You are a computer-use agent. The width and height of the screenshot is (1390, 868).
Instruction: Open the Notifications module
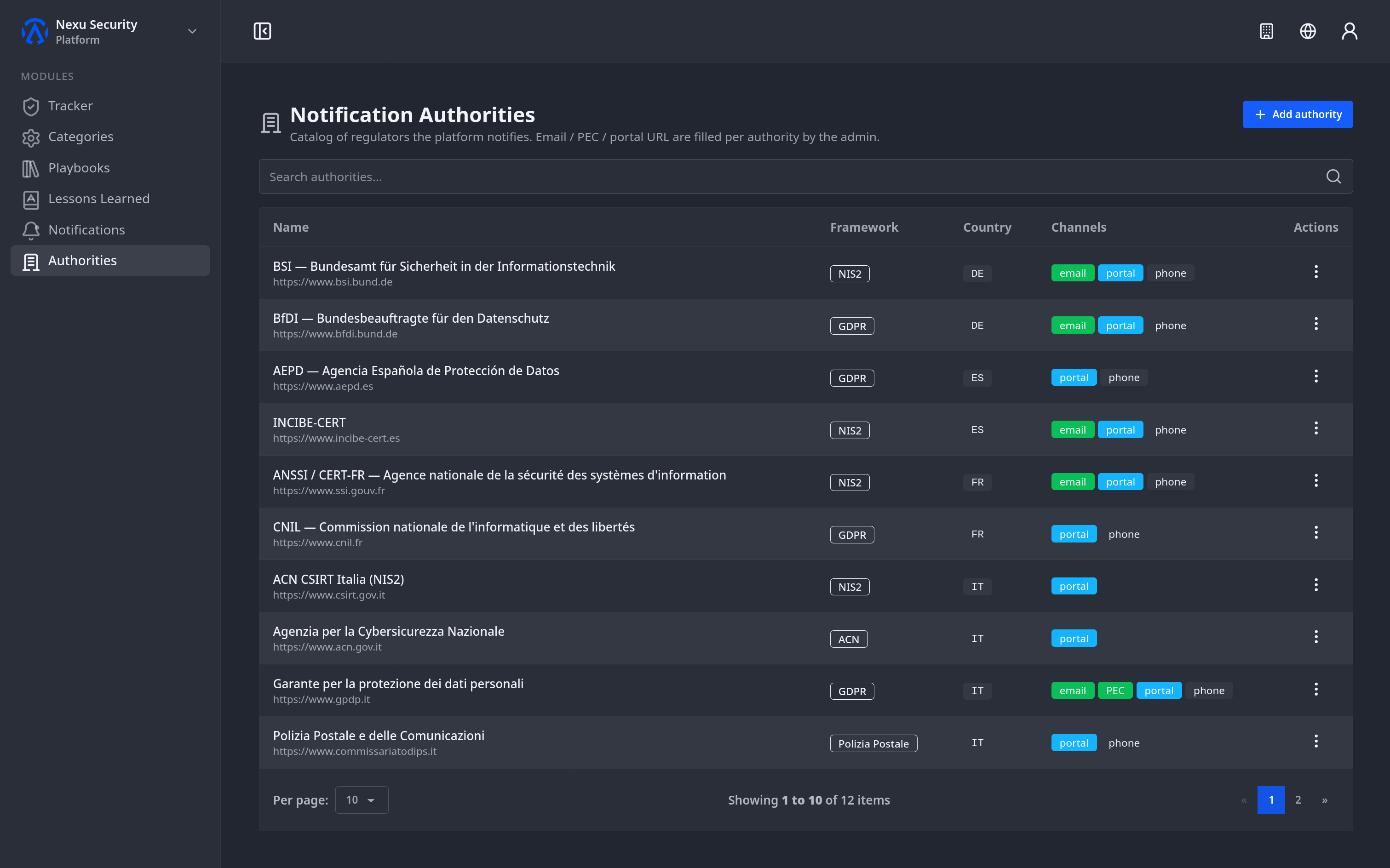click(110, 230)
